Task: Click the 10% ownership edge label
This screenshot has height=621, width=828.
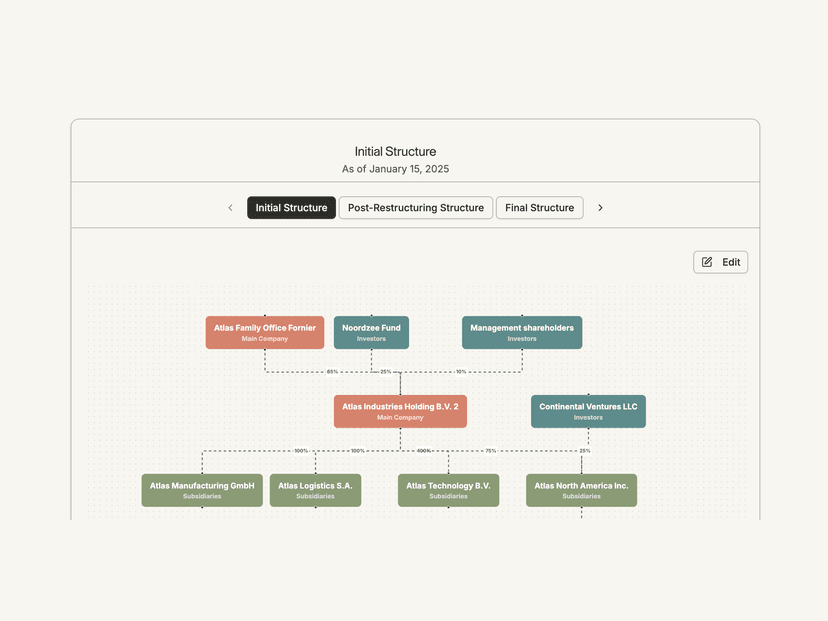Action: point(460,372)
